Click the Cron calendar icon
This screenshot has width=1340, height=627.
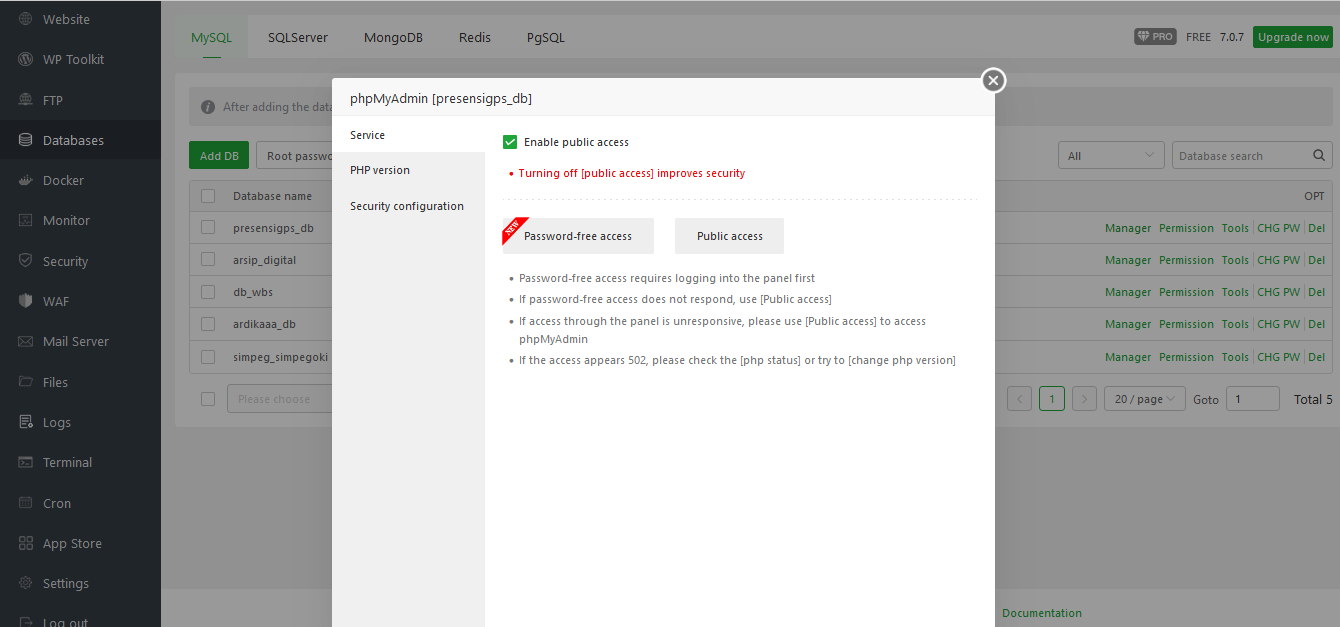pos(25,503)
